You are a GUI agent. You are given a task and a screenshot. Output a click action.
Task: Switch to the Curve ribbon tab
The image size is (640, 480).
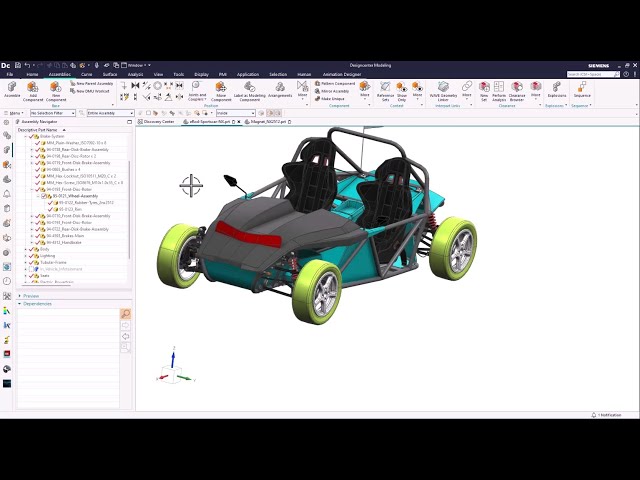point(87,74)
